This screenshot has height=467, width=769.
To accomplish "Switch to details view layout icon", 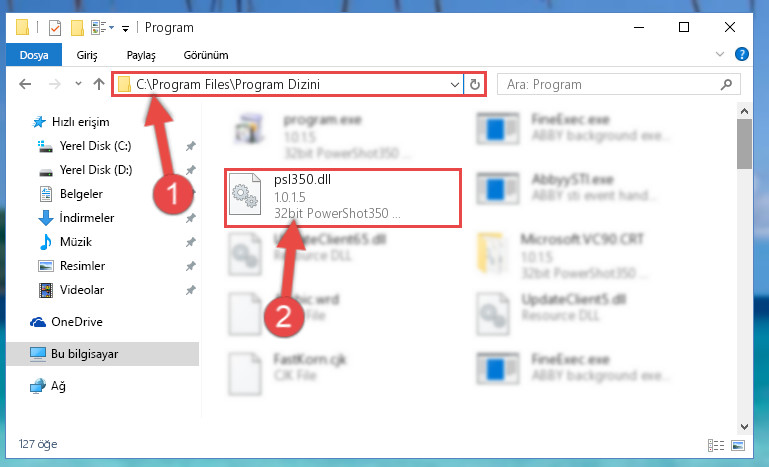I will (716, 445).
